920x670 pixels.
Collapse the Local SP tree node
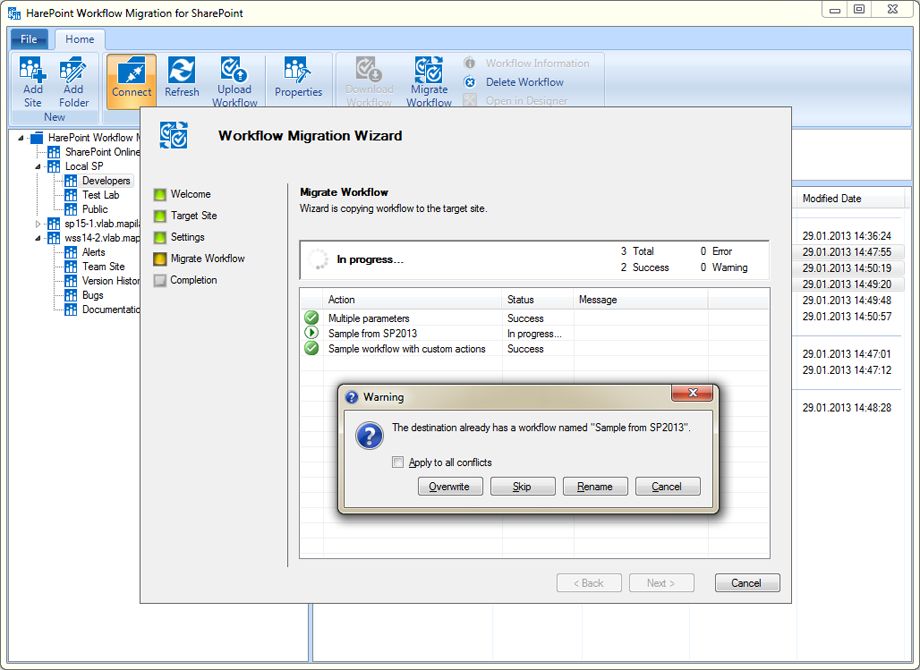point(38,167)
